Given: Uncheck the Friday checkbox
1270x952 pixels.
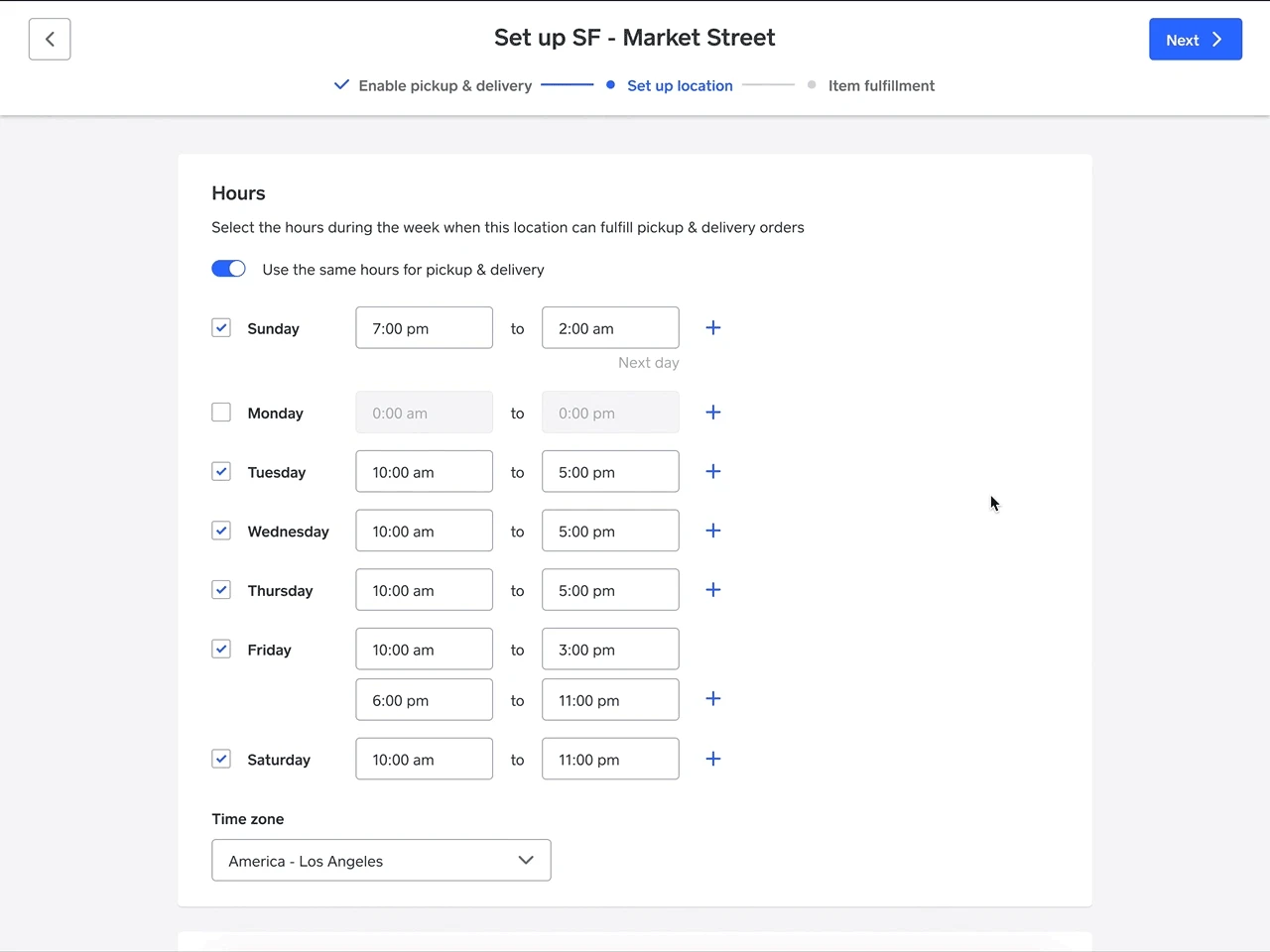Looking at the screenshot, I should point(221,650).
